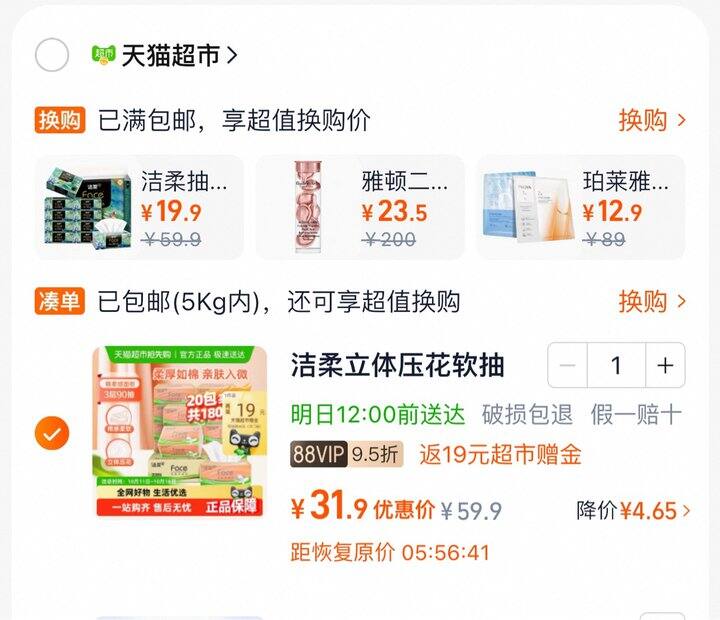Open the top 换购 link beside free-shipping notice
The height and width of the screenshot is (620, 720).
point(652,120)
